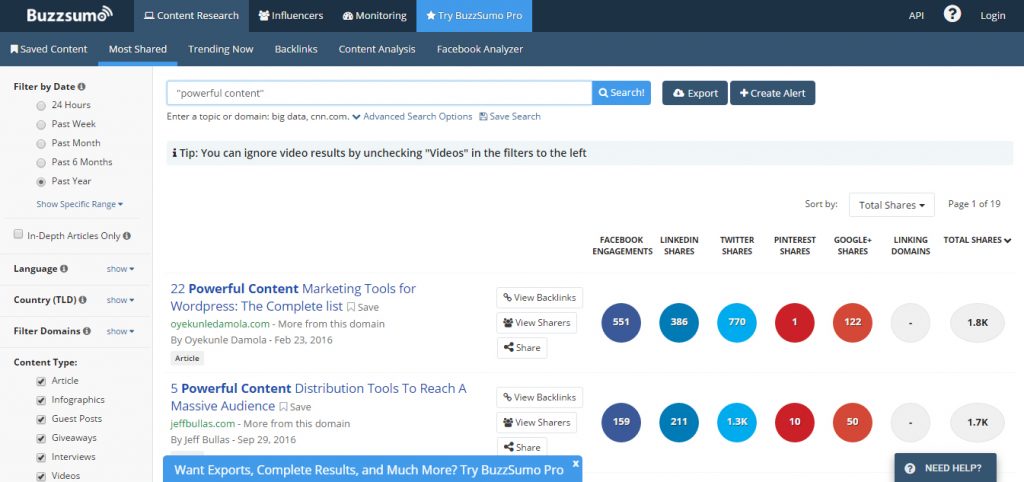Image resolution: width=1024 pixels, height=482 pixels.
Task: Click Twitter shares circle showing 1.3K
Action: 737,423
